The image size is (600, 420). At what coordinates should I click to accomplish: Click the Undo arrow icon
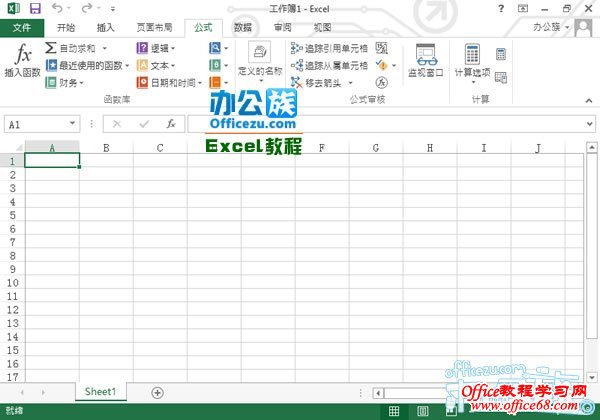pyautogui.click(x=57, y=8)
